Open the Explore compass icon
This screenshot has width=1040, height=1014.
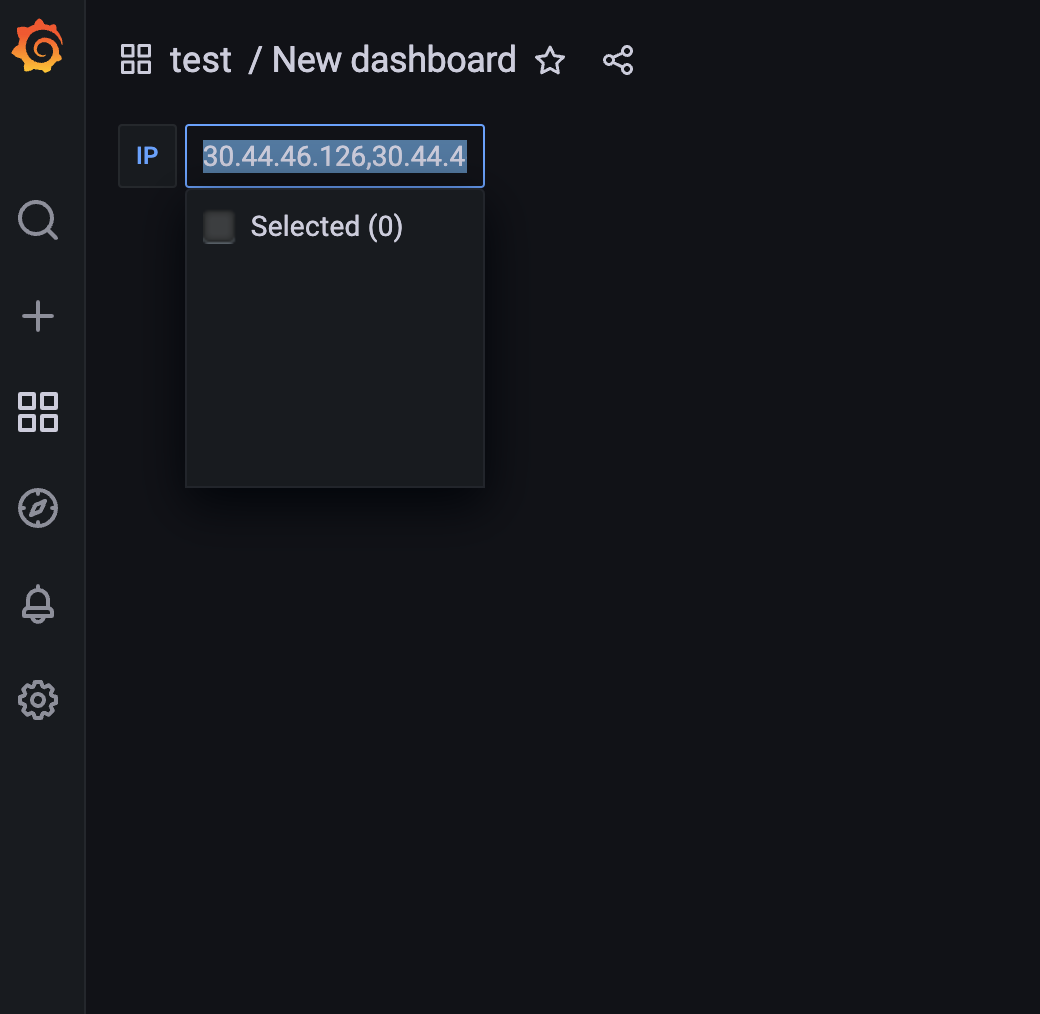tap(38, 508)
